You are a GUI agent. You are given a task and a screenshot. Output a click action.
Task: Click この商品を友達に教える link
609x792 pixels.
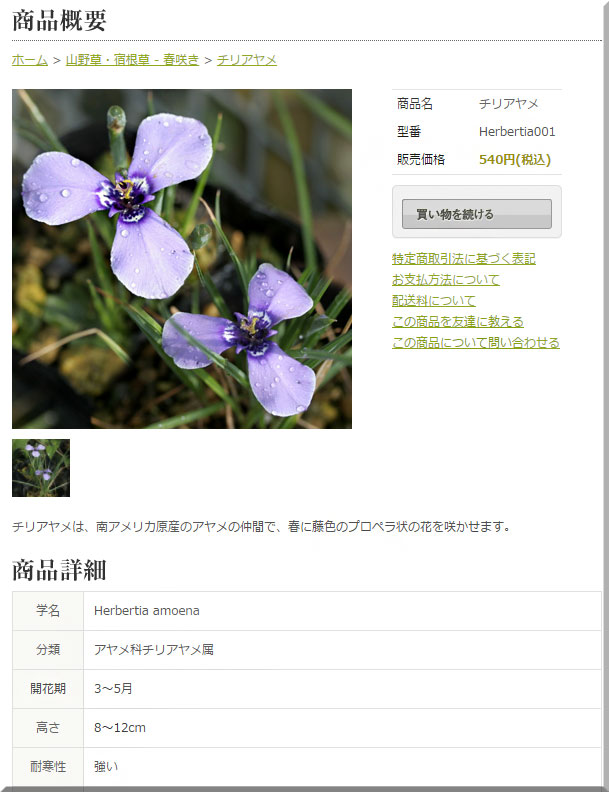coord(458,322)
